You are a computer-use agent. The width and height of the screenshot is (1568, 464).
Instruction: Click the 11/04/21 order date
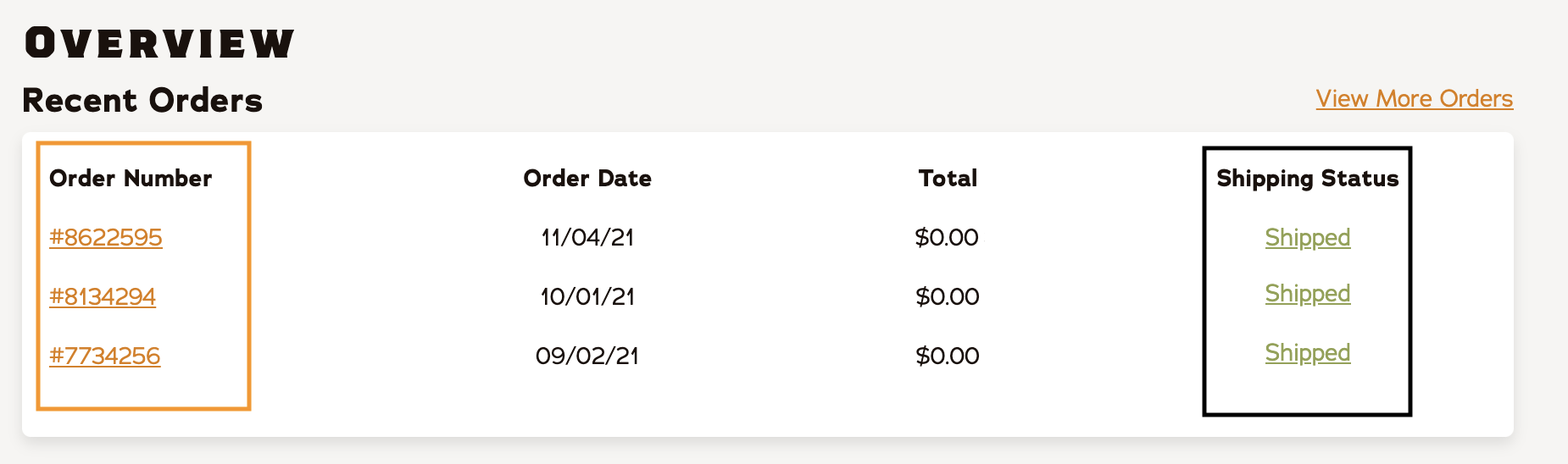(x=587, y=237)
